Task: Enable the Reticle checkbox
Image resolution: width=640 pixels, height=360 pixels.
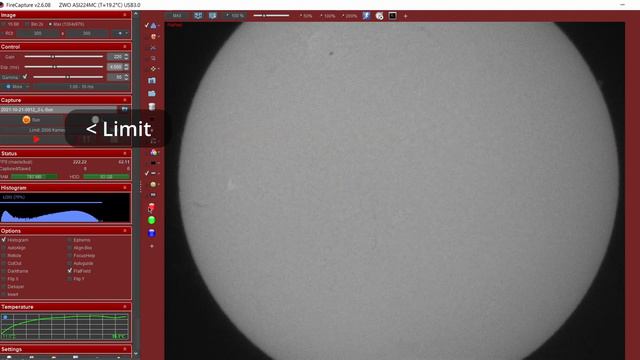Action: tap(4, 256)
